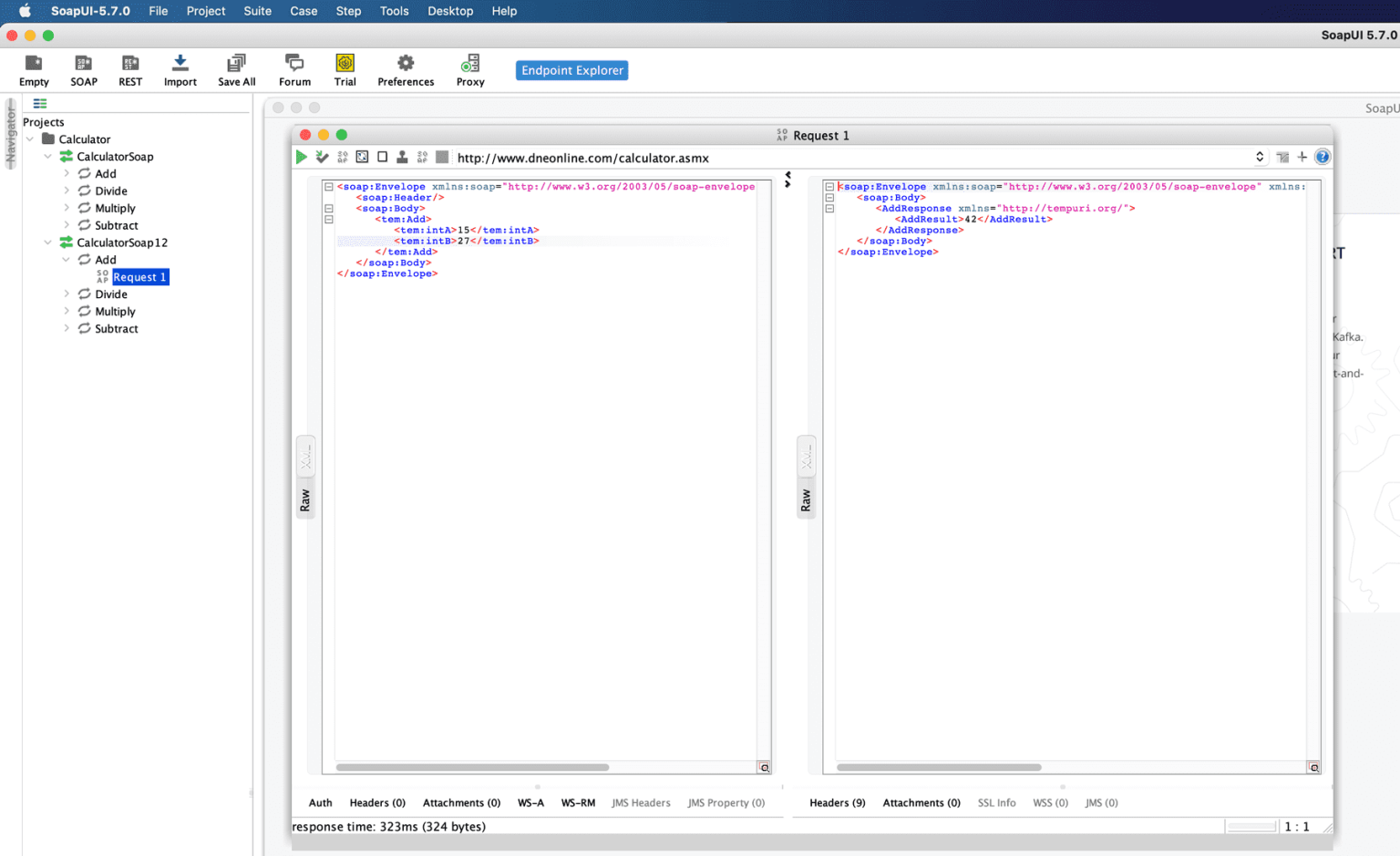This screenshot has width=1400, height=856.
Task: Fold the request tem:Add element
Action: [329, 220]
